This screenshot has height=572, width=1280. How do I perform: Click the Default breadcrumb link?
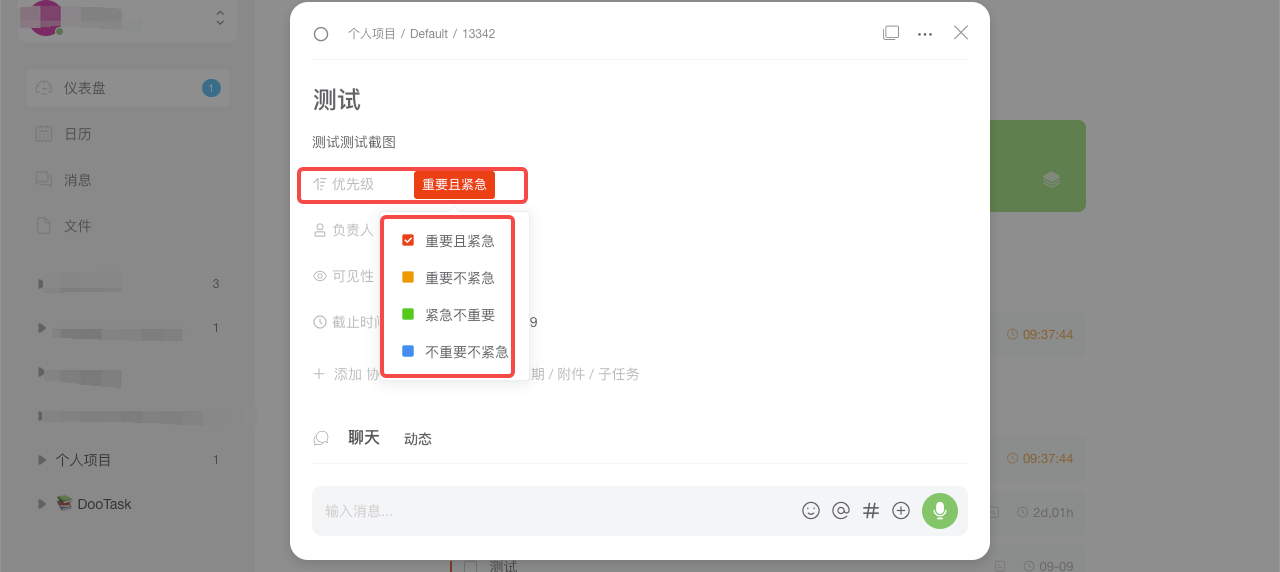click(x=428, y=34)
